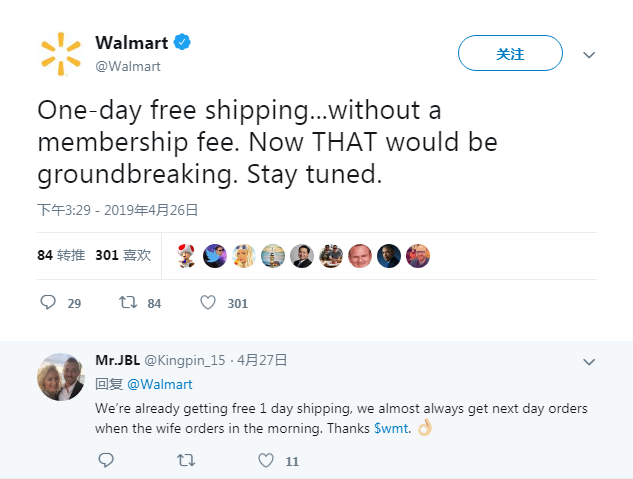The image size is (633, 479).
Task: Click the first liker avatar thumbnail
Action: click(x=186, y=256)
